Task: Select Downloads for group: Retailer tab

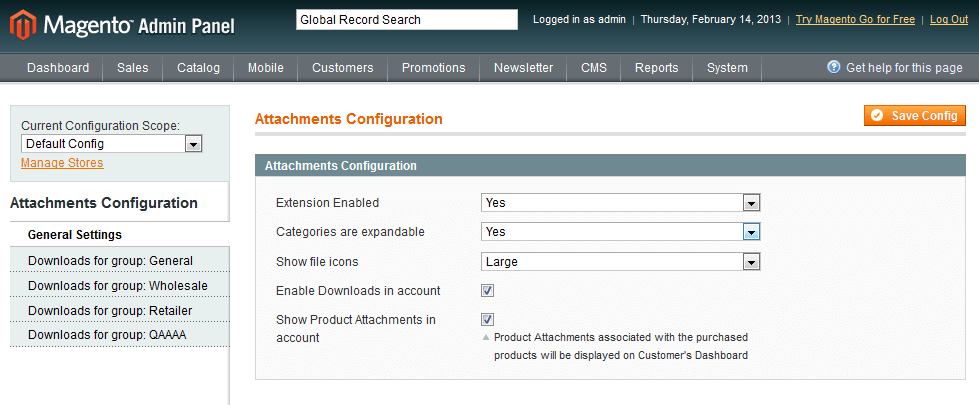Action: point(110,311)
